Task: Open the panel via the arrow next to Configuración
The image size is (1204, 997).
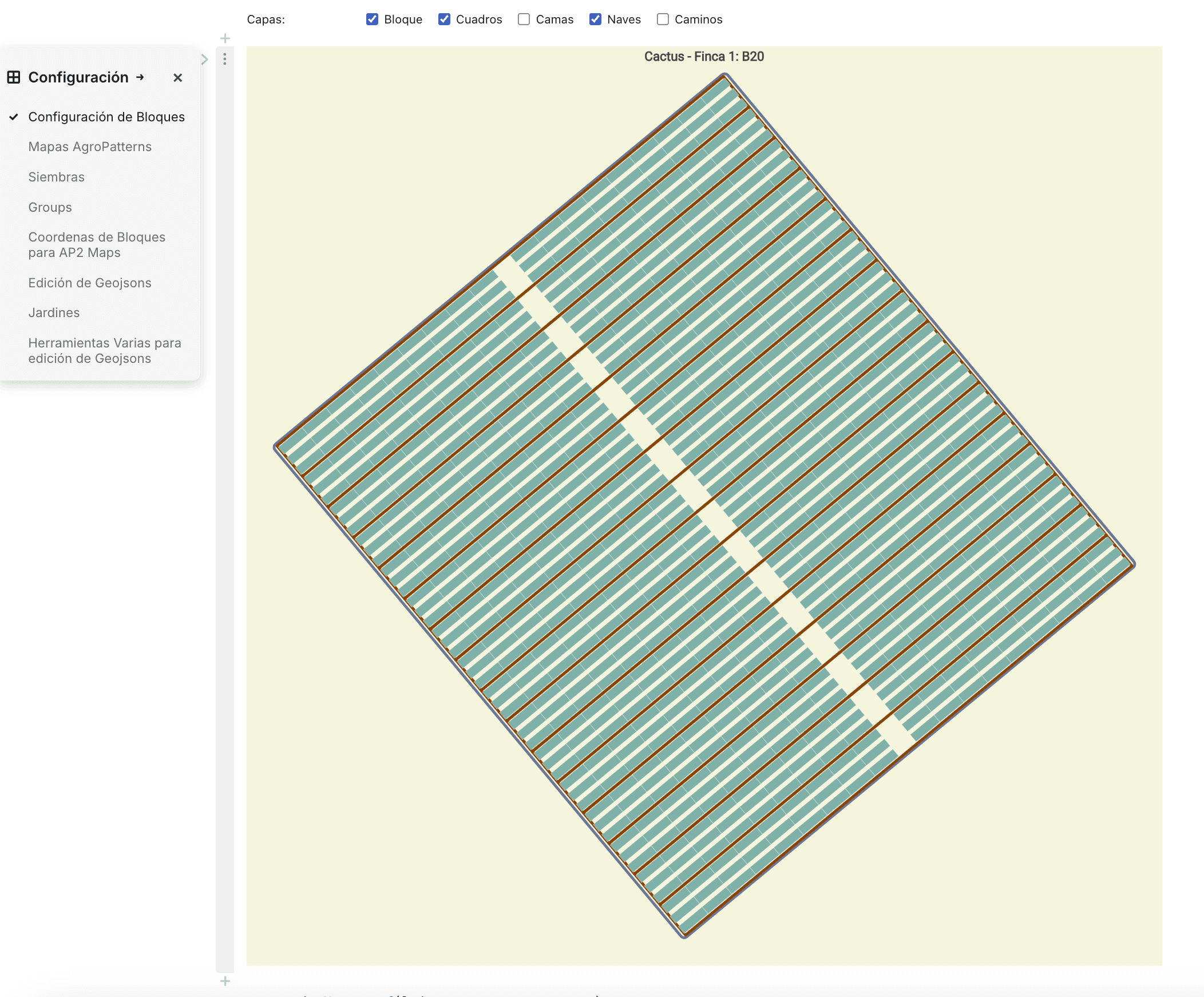Action: tap(140, 78)
